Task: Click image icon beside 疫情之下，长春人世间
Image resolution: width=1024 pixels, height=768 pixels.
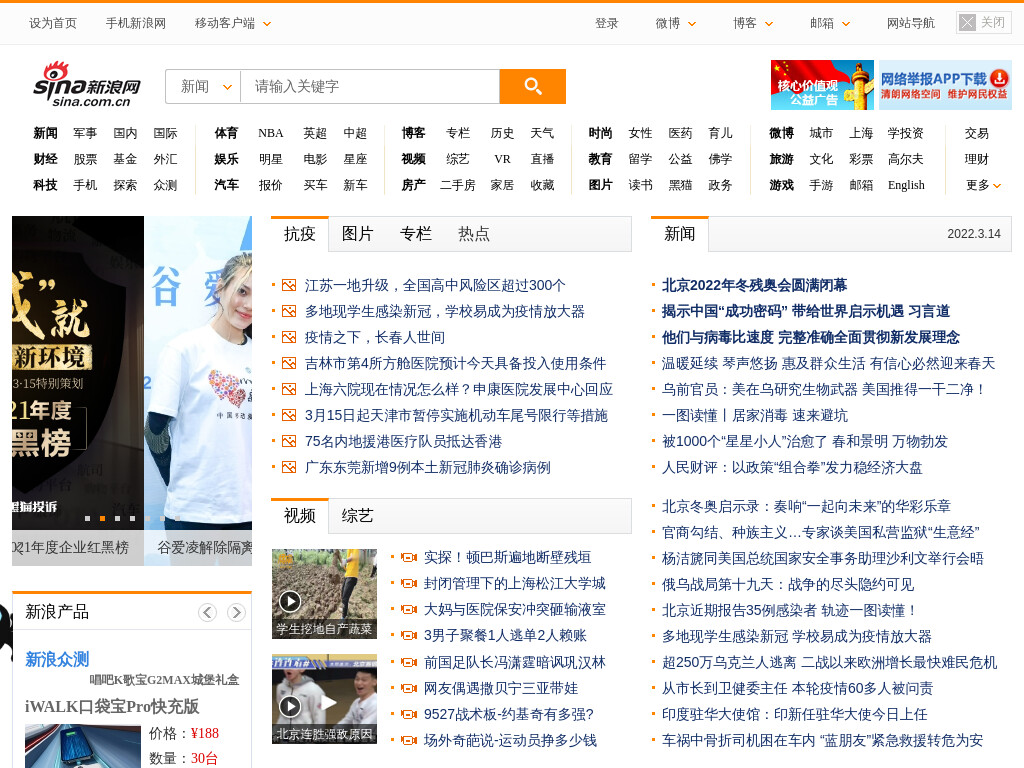Action: pyautogui.click(x=289, y=338)
